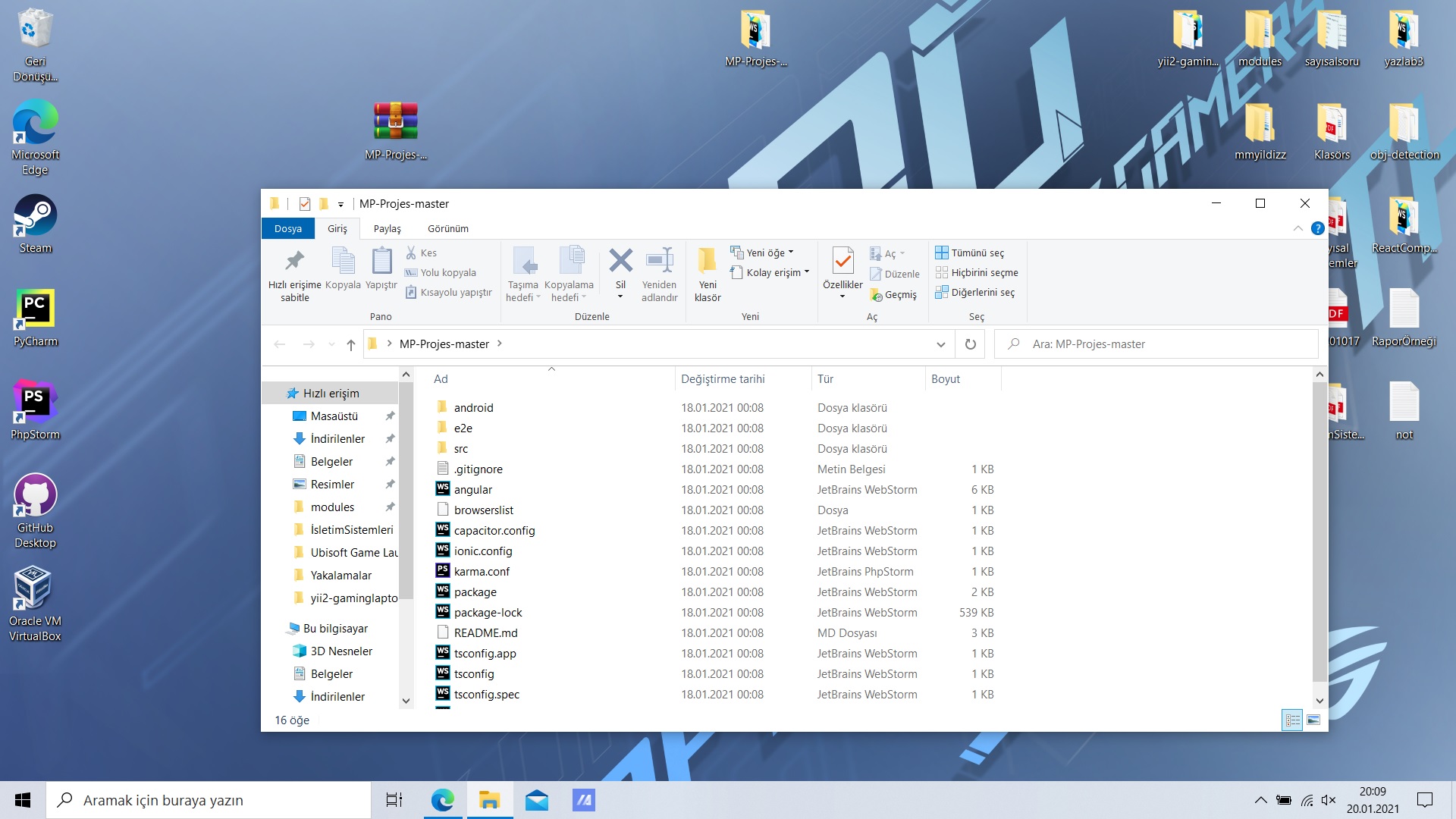Image resolution: width=1456 pixels, height=819 pixels.
Task: Open the Yeni öğe dropdown
Action: coord(762,253)
